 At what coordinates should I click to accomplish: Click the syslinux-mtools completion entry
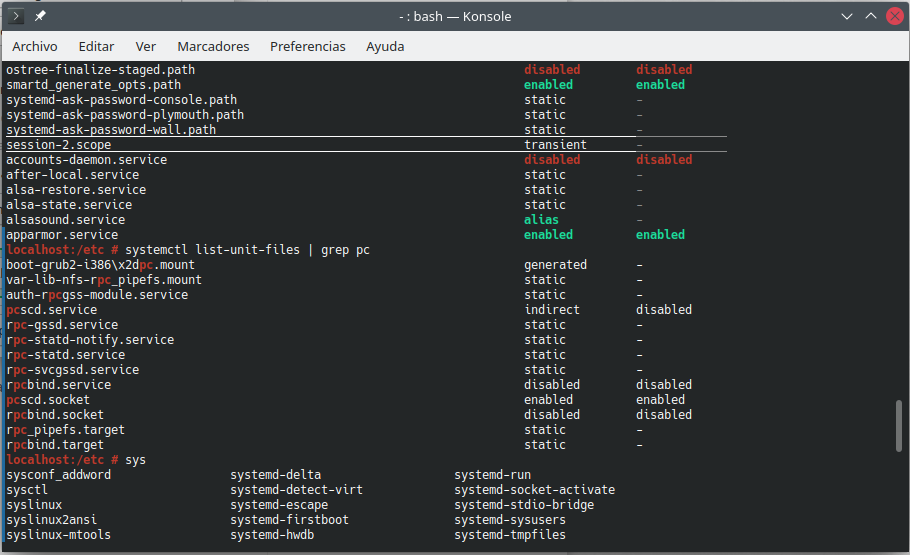point(59,535)
